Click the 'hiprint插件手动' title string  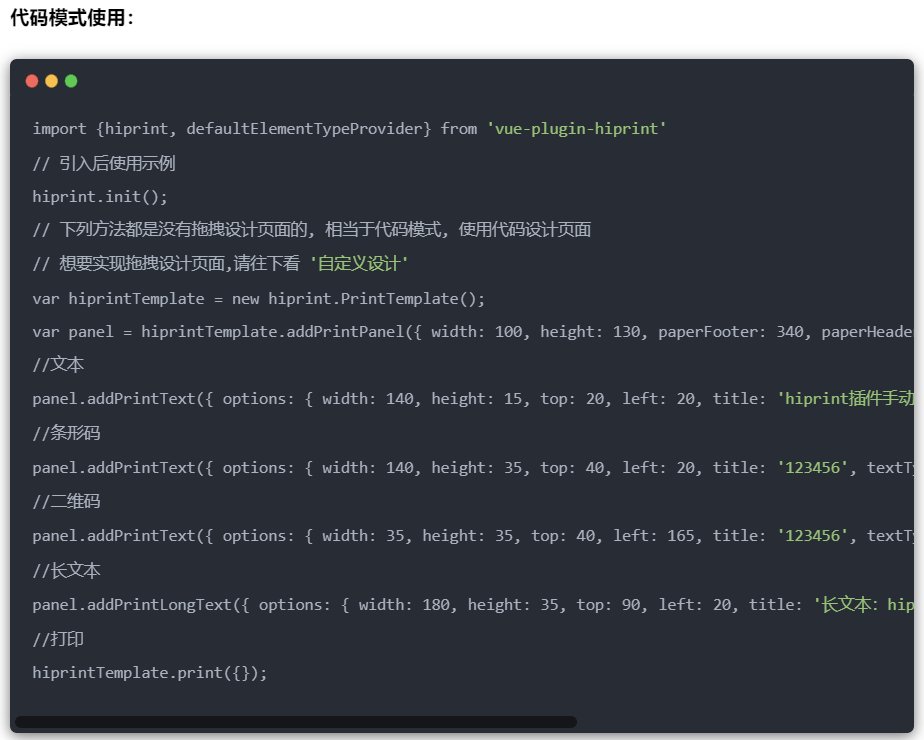[845, 399]
